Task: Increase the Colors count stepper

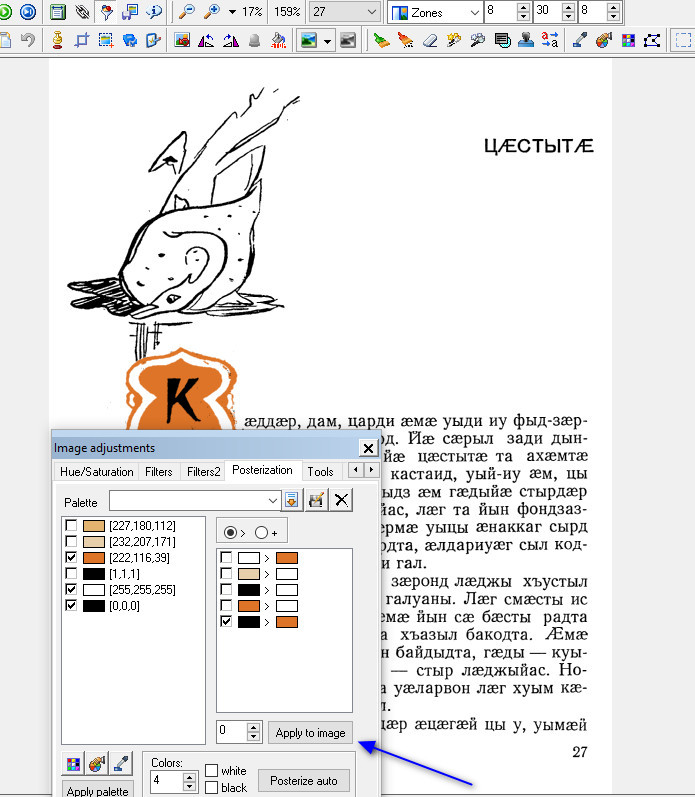Action: coord(190,777)
